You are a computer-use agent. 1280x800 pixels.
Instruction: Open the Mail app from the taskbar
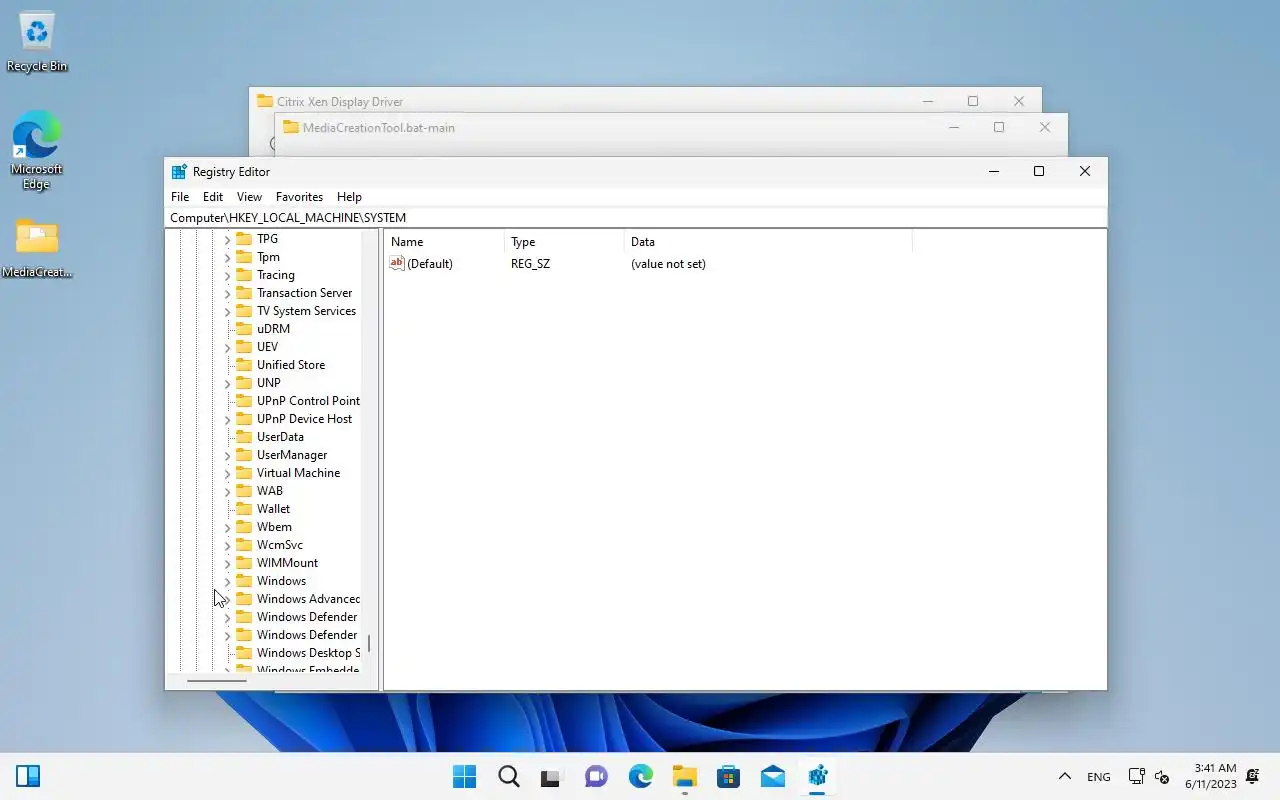pyautogui.click(x=772, y=776)
